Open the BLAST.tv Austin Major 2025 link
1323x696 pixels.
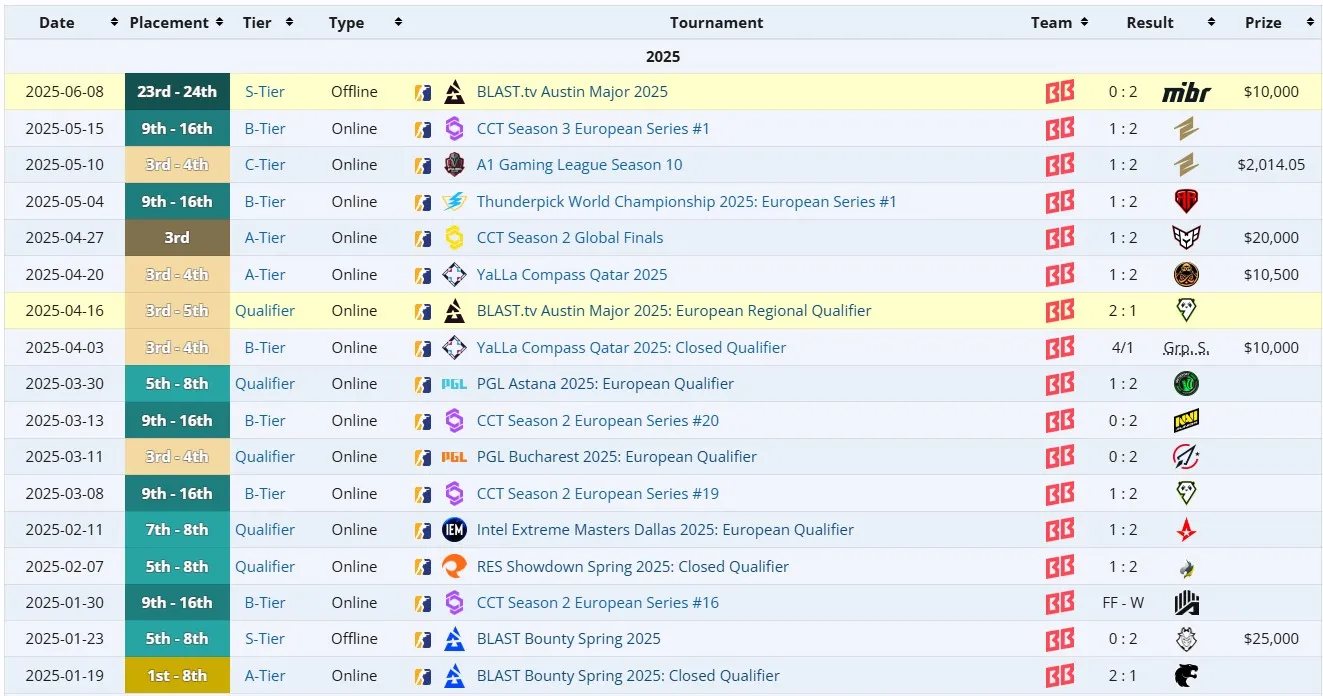[572, 92]
